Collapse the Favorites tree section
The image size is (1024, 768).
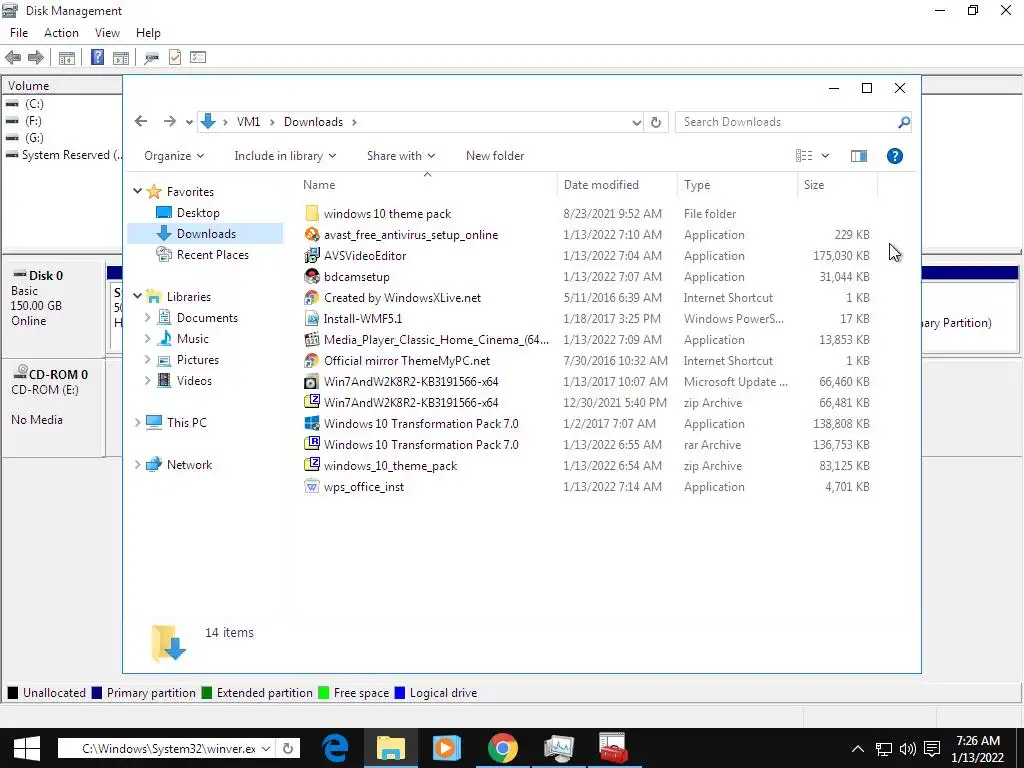[137, 191]
